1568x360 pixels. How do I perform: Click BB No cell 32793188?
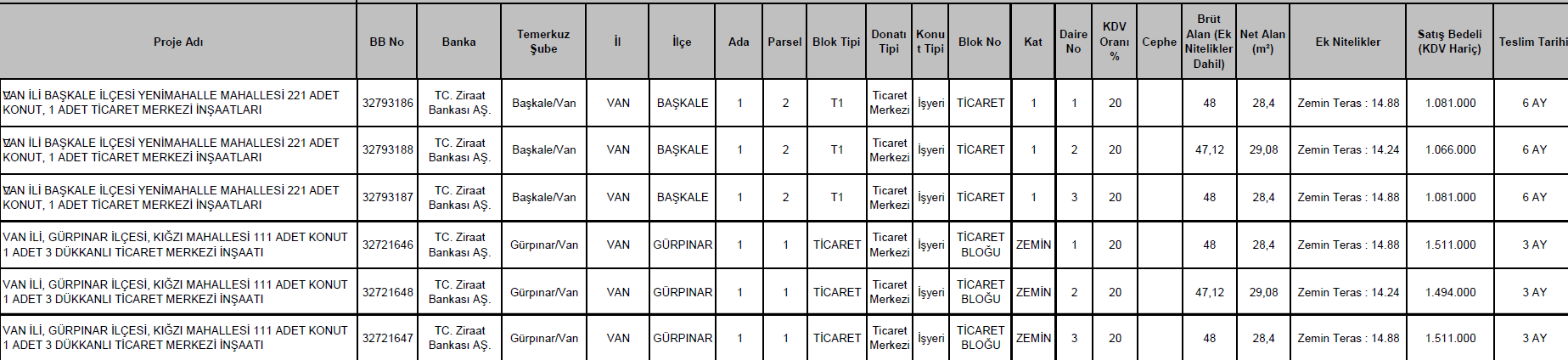[387, 149]
